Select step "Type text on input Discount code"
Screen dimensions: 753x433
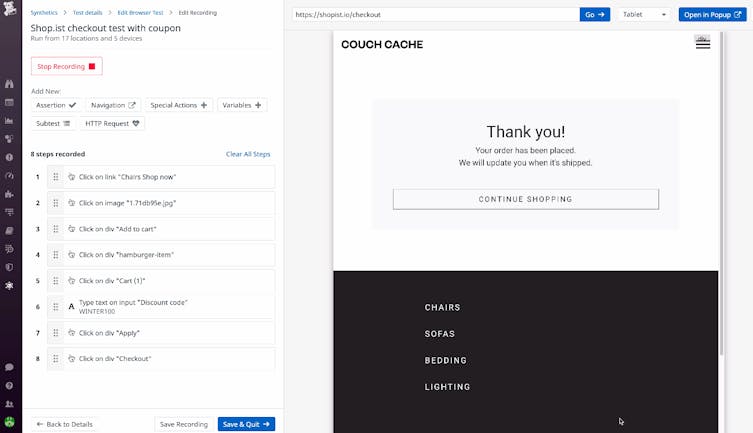161,307
